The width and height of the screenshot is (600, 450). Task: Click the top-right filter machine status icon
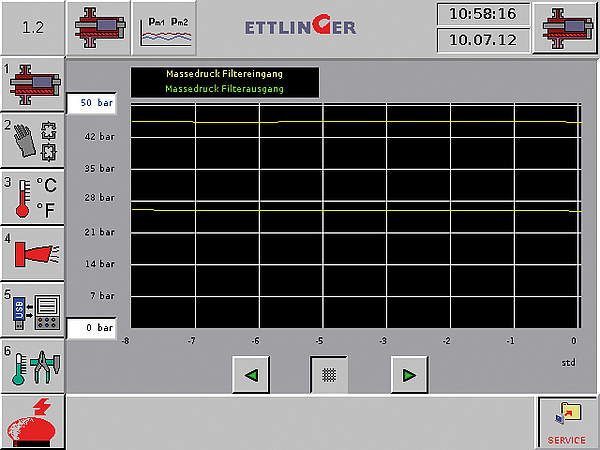click(x=566, y=27)
